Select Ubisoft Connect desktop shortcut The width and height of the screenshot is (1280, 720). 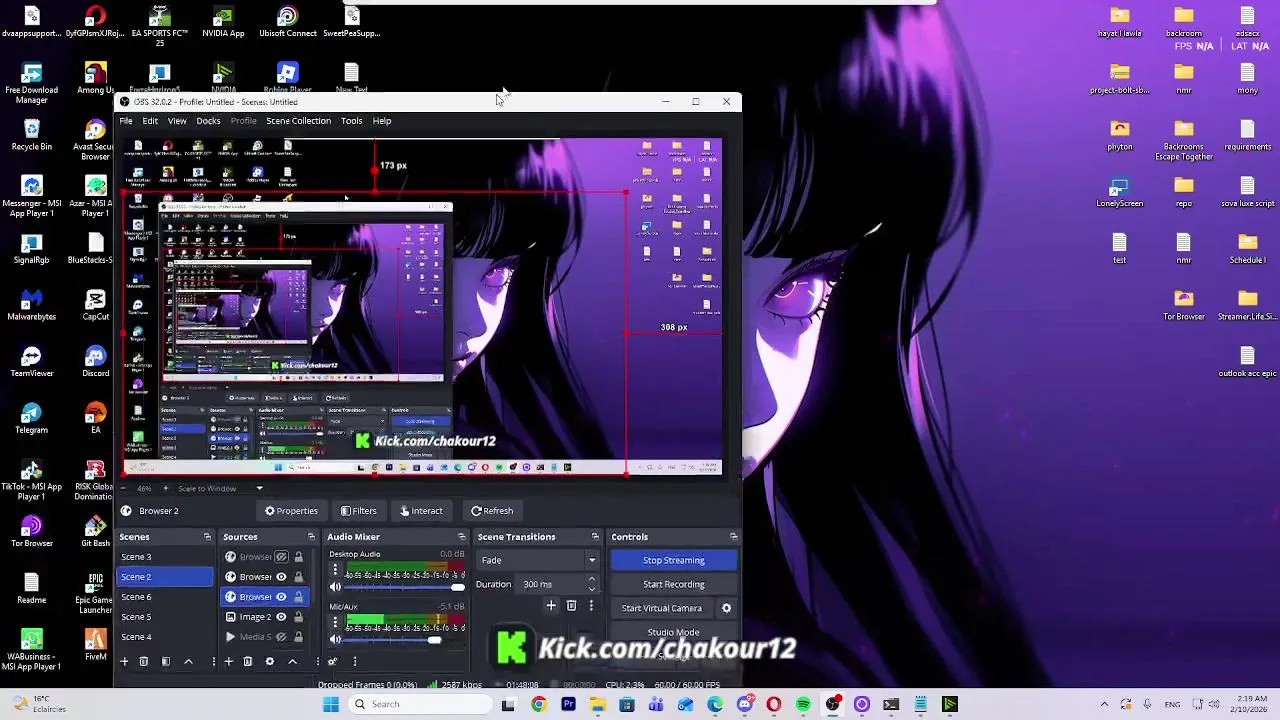(x=287, y=22)
